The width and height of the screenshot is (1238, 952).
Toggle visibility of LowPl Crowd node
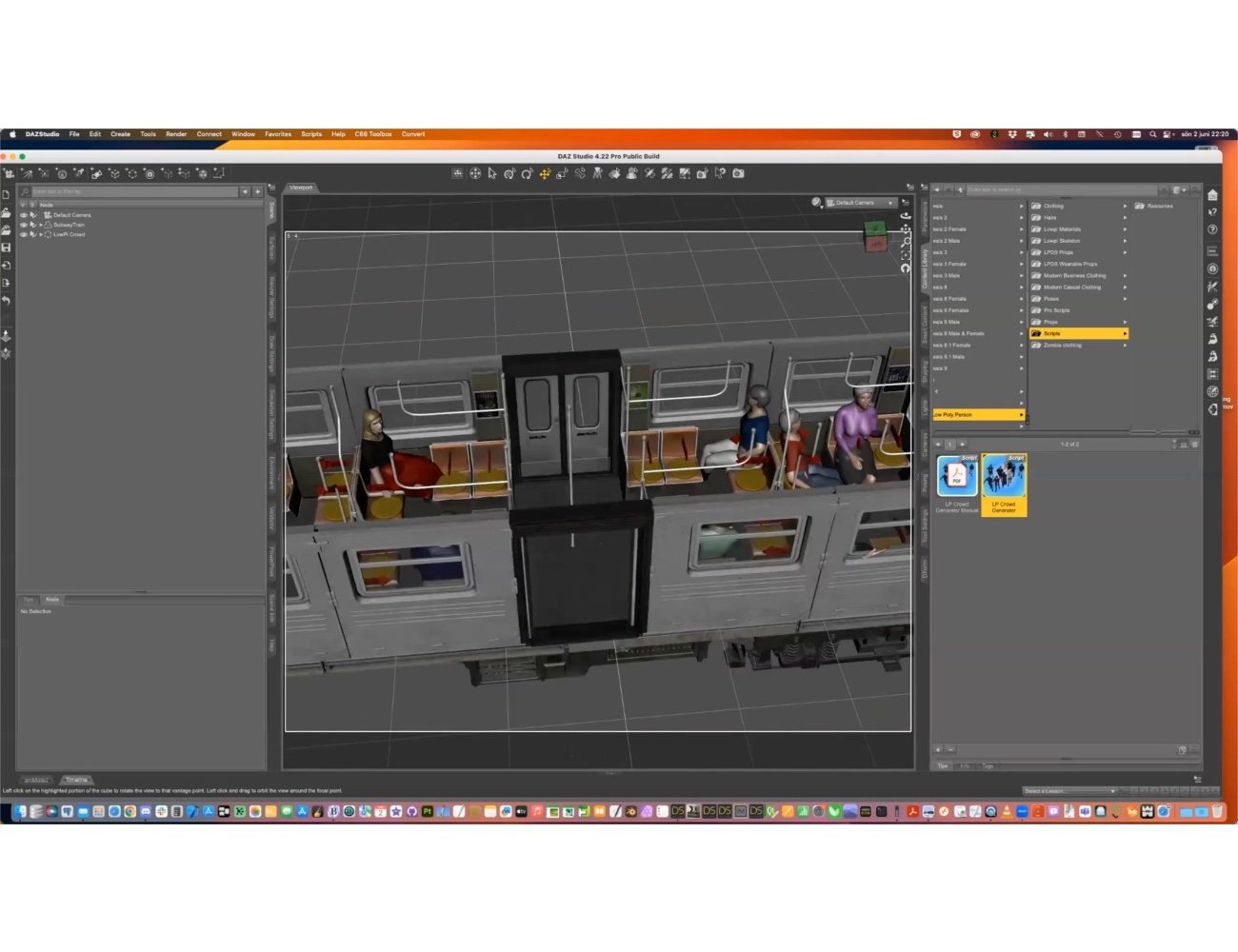click(x=23, y=234)
